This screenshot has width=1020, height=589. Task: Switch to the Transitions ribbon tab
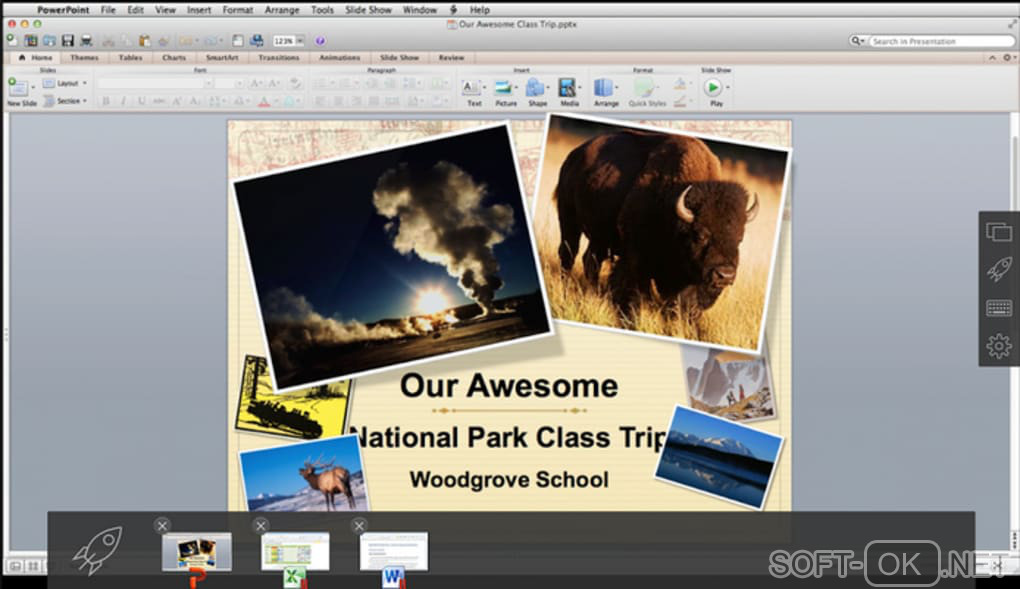point(278,58)
